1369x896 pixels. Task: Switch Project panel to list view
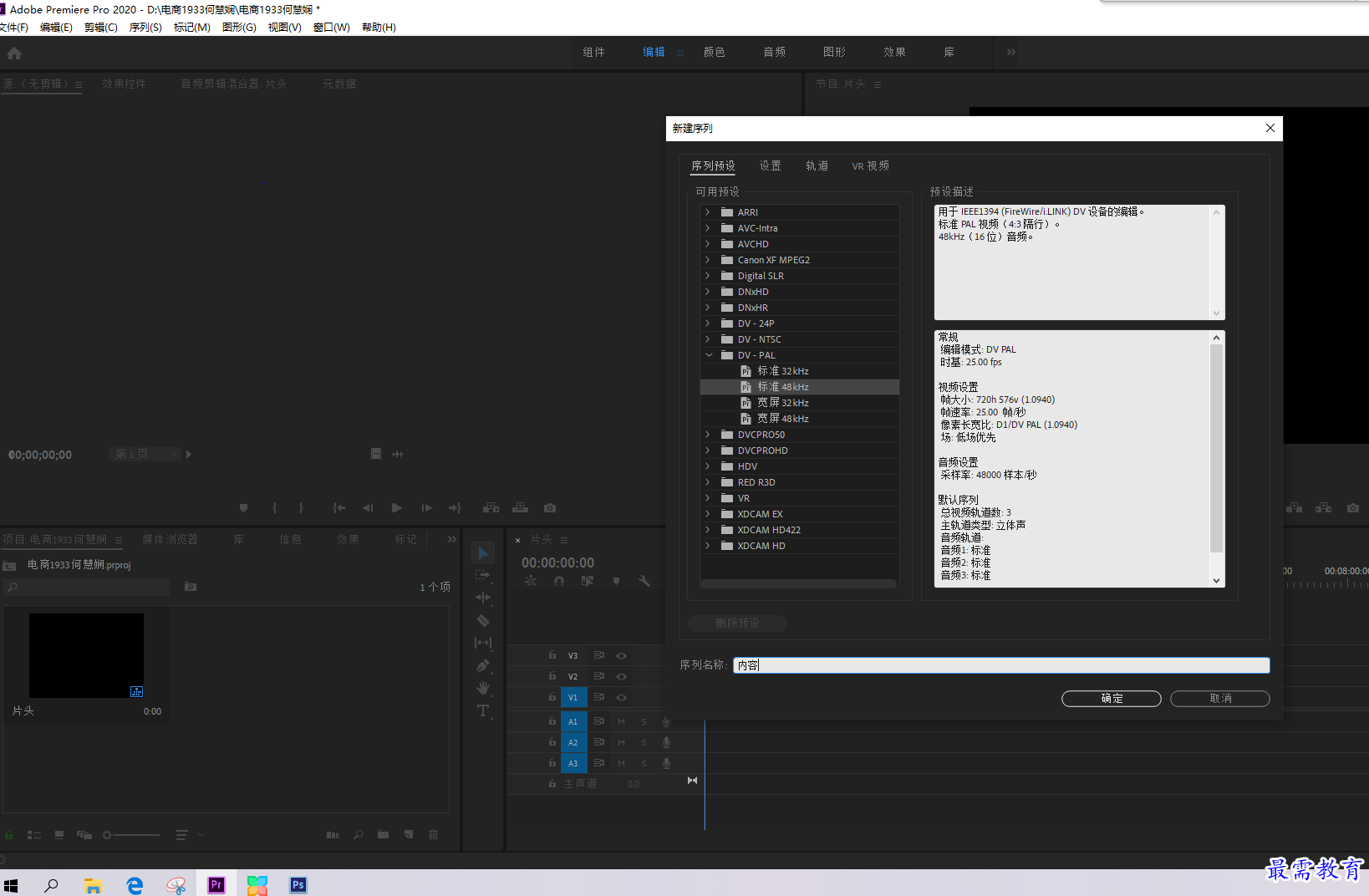34,834
